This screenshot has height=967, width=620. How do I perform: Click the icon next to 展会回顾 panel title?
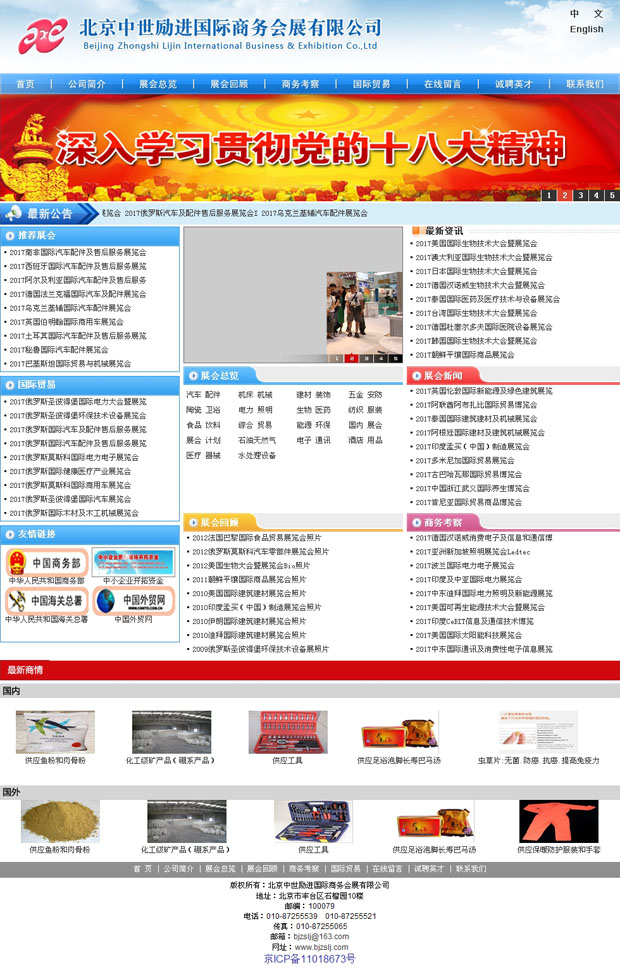coord(191,522)
